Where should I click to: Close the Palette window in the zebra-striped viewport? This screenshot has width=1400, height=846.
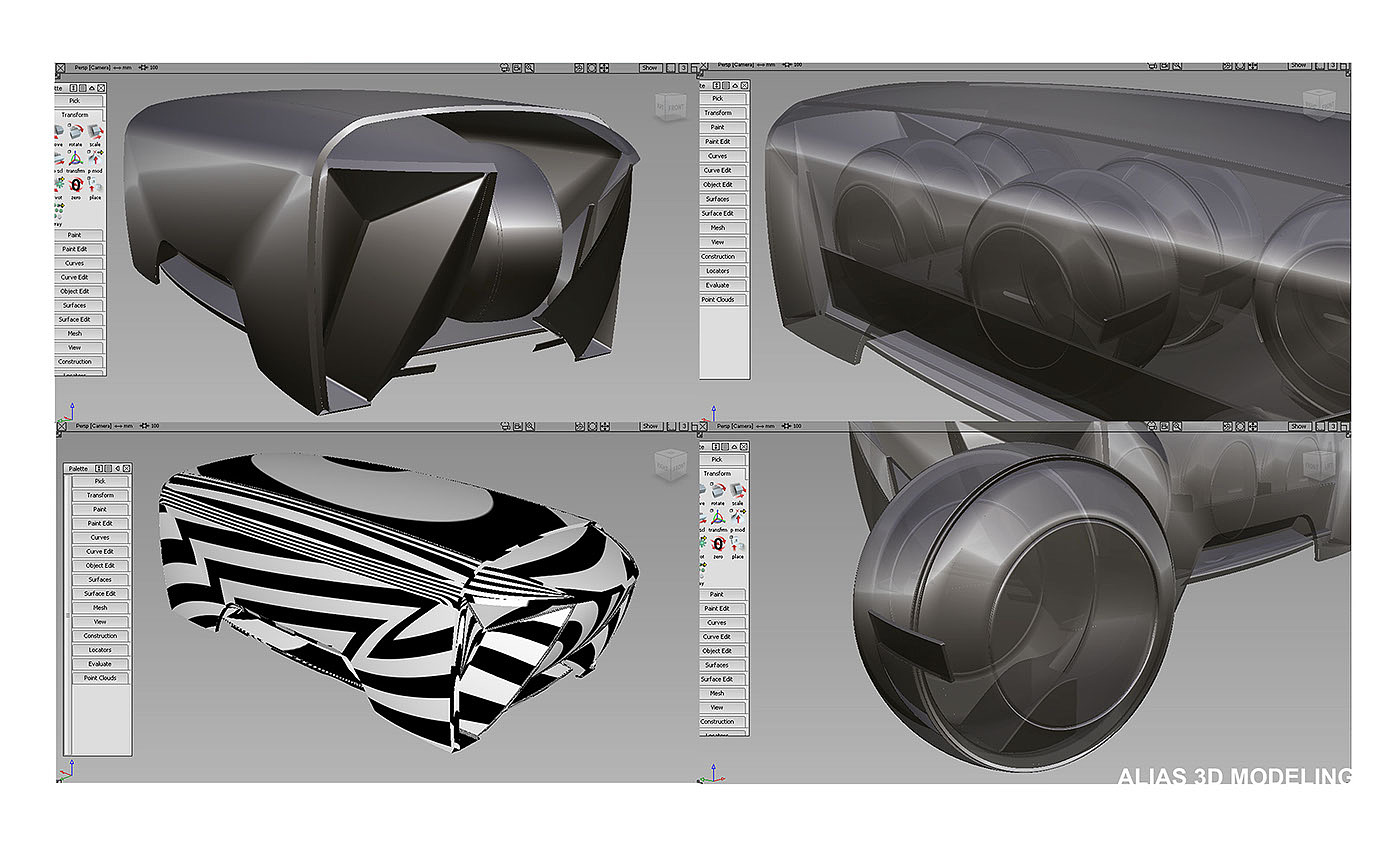pos(127,468)
